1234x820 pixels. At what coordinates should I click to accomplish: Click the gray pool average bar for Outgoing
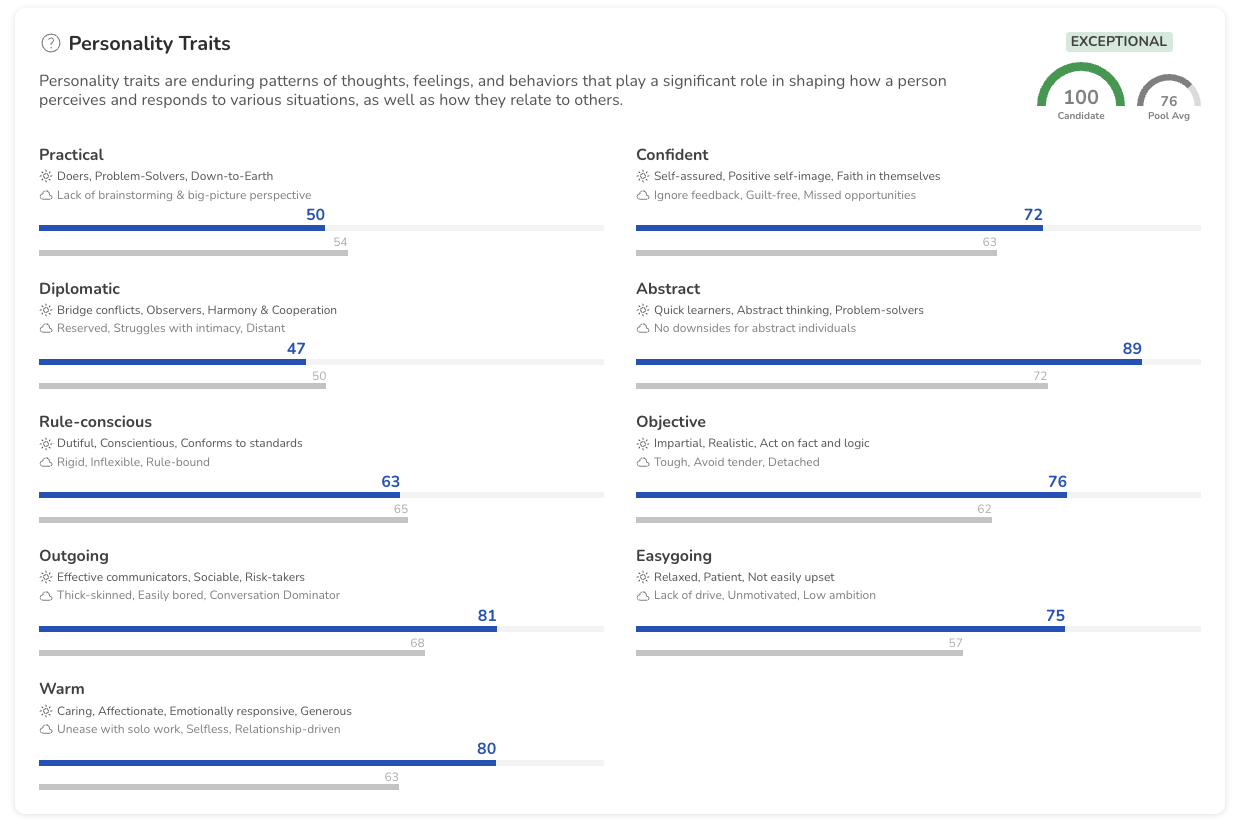(231, 653)
